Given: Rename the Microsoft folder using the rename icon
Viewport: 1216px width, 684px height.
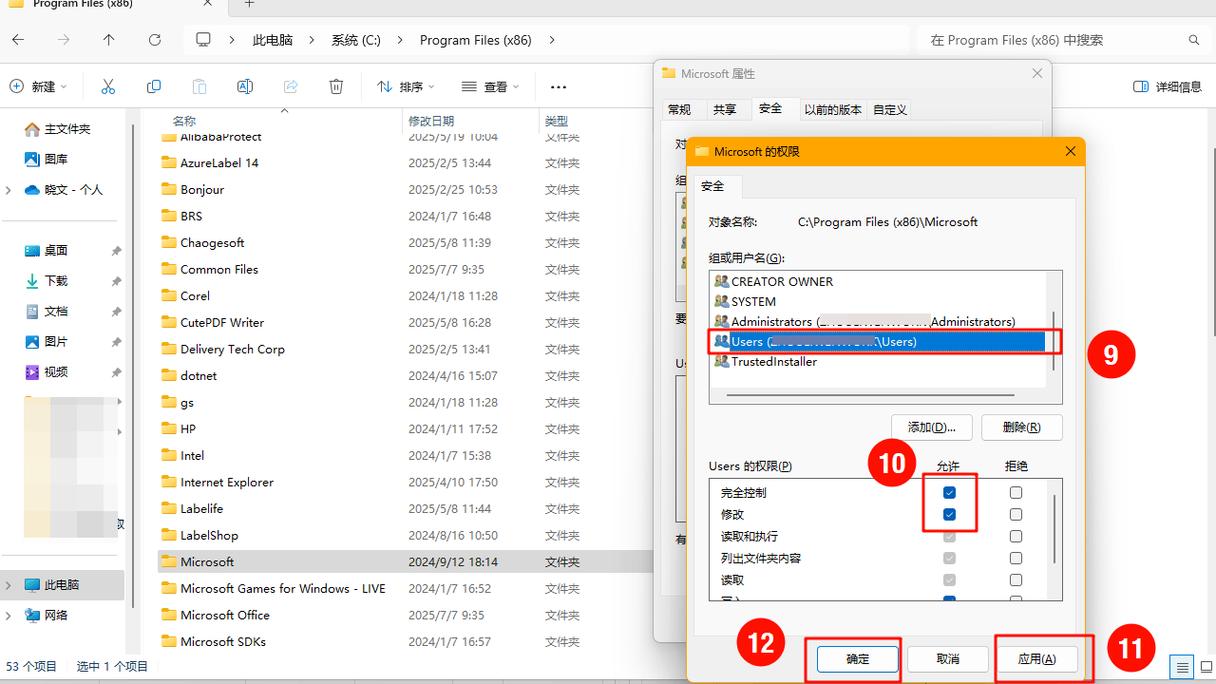Looking at the screenshot, I should pyautogui.click(x=245, y=86).
